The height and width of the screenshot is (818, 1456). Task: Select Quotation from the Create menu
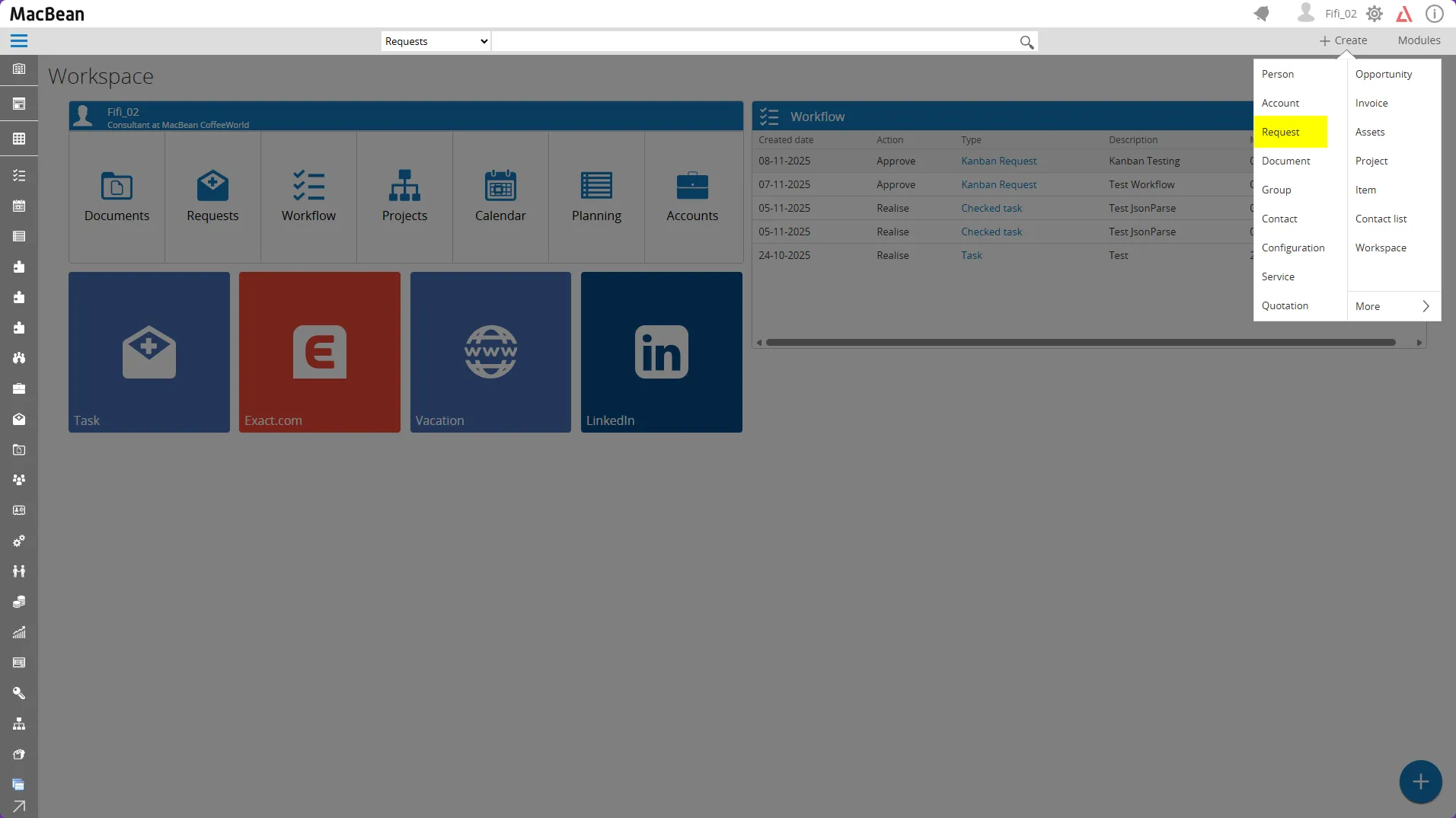coord(1285,305)
